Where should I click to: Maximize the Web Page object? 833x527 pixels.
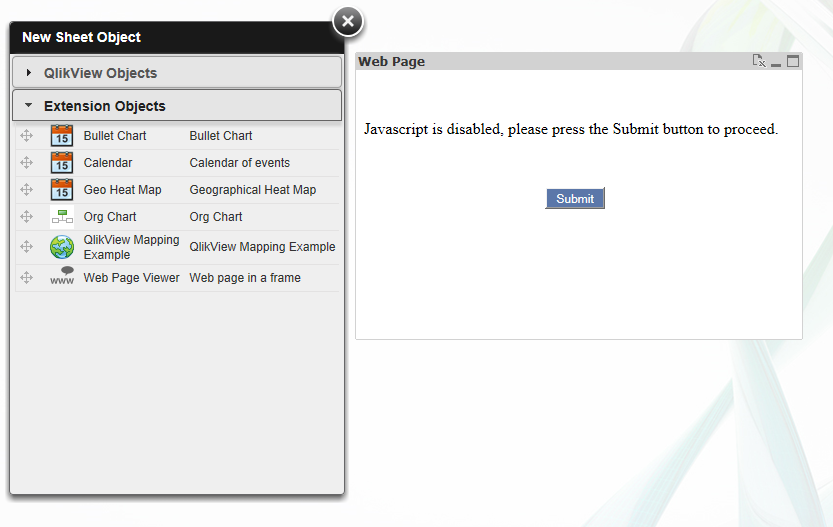pyautogui.click(x=793, y=61)
